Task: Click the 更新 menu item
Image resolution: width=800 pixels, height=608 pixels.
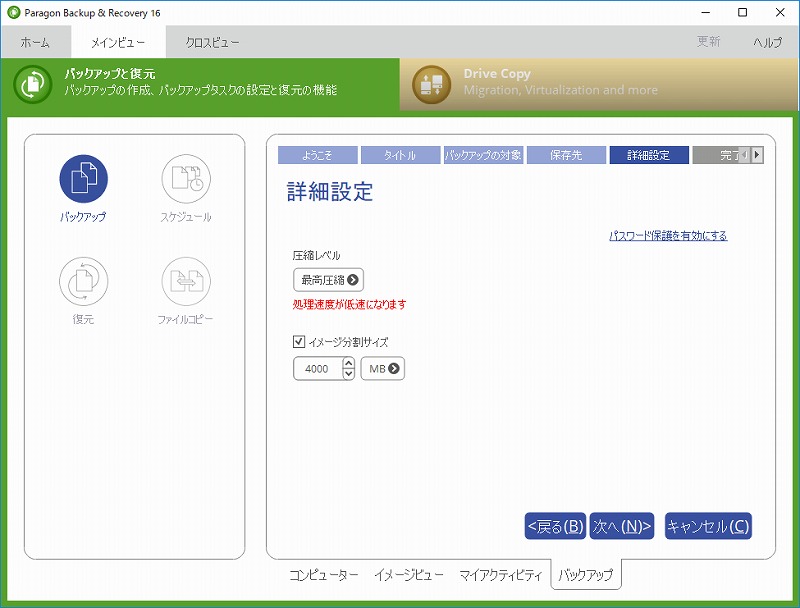Action: [709, 41]
